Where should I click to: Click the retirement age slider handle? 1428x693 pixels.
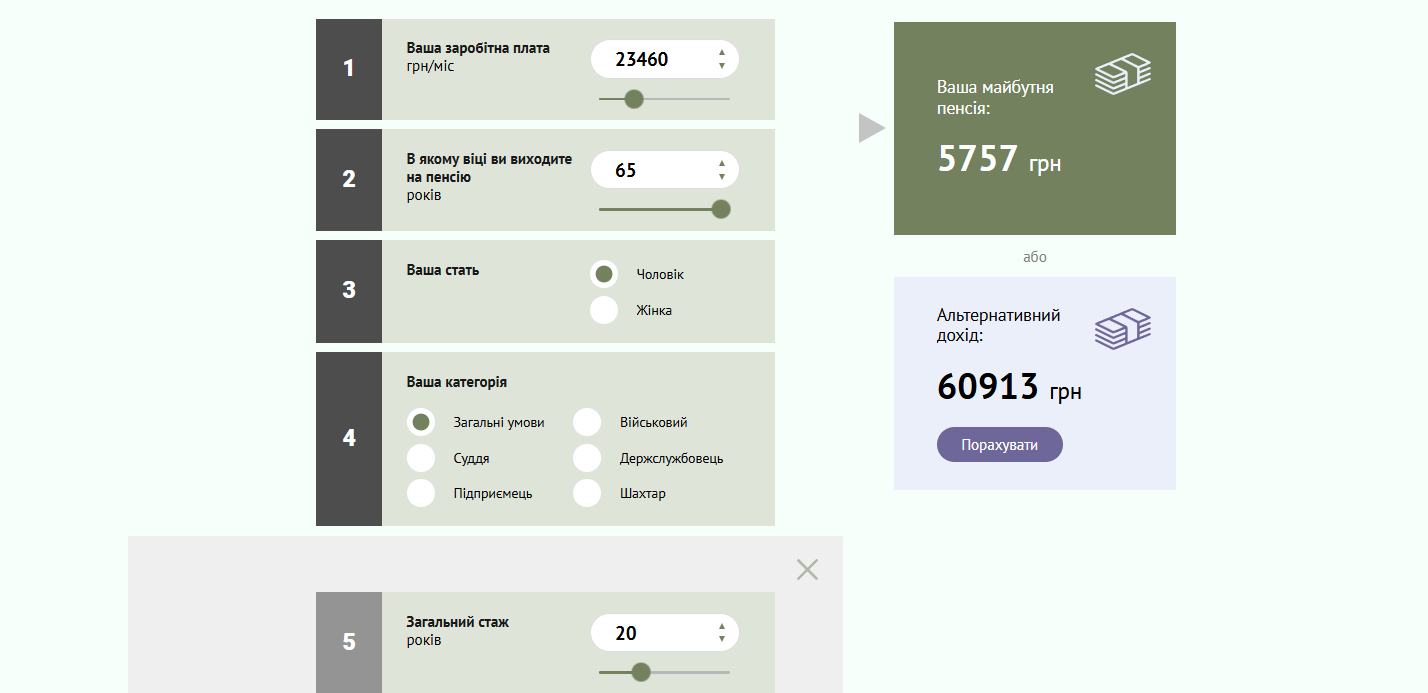point(720,209)
